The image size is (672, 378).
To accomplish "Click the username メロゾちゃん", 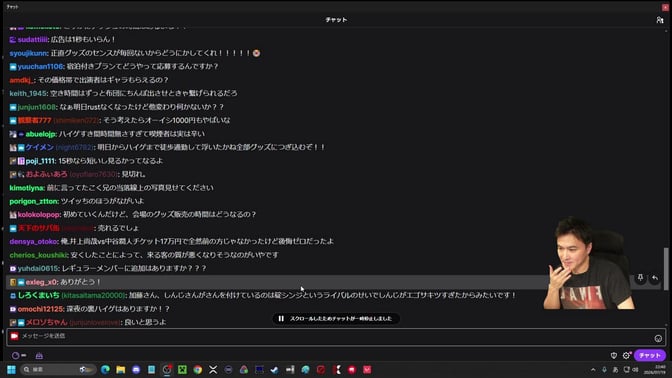I will [47, 322].
